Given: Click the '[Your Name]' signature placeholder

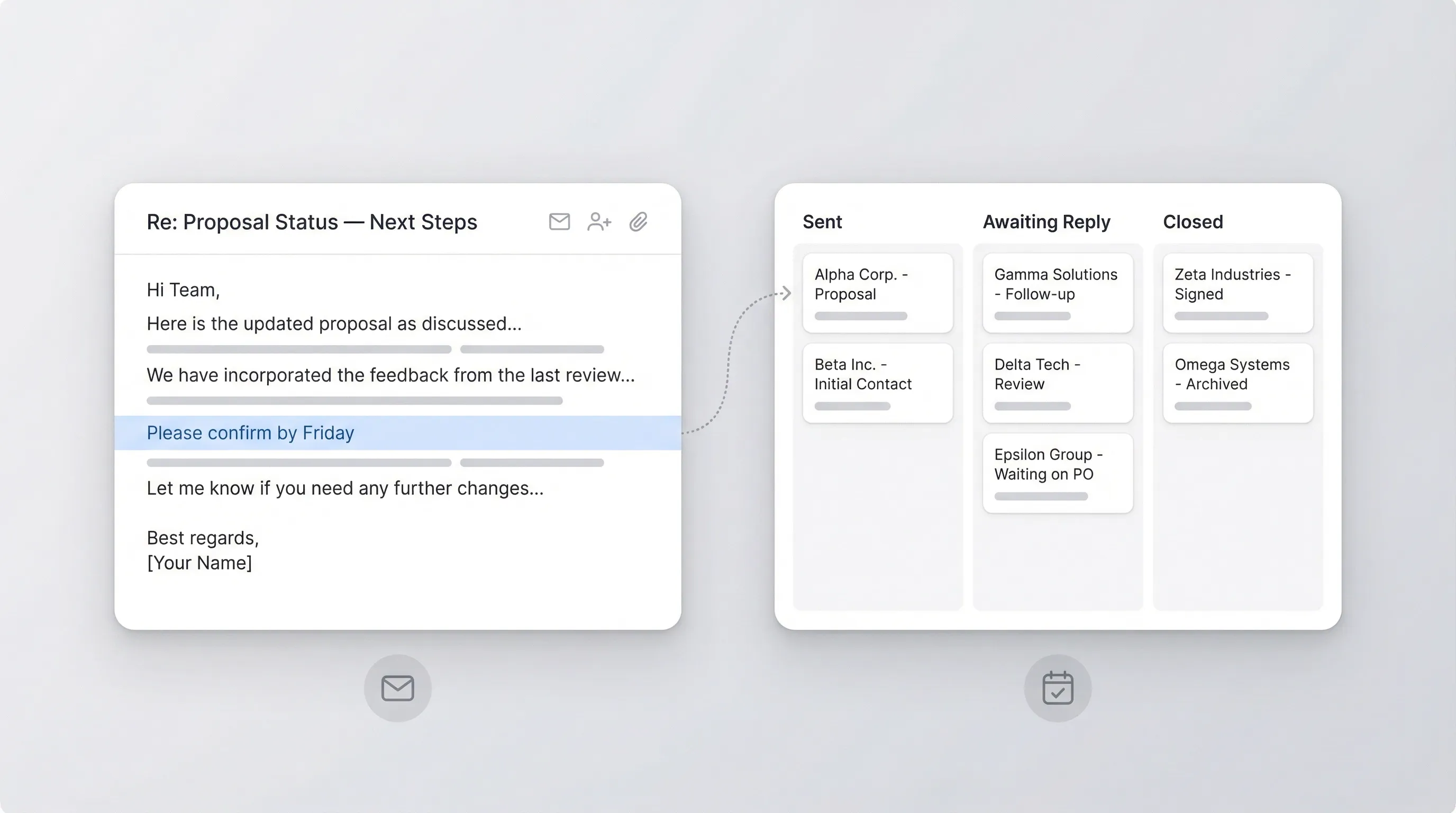Looking at the screenshot, I should [199, 563].
